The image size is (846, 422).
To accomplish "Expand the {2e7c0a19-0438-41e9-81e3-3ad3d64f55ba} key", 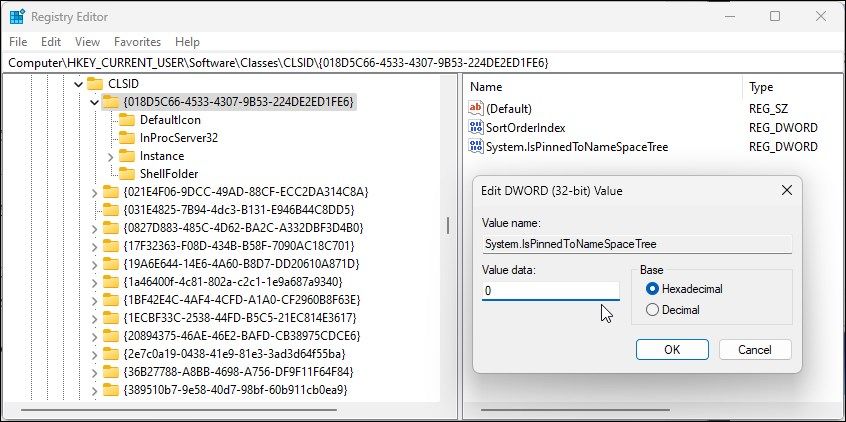I will click(95, 355).
